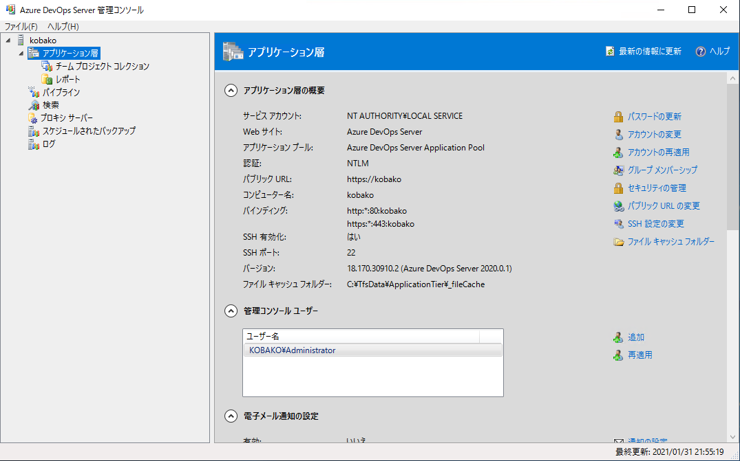740x461 pixels.
Task: Click the lock icon for パスワードの更新
Action: point(618,117)
